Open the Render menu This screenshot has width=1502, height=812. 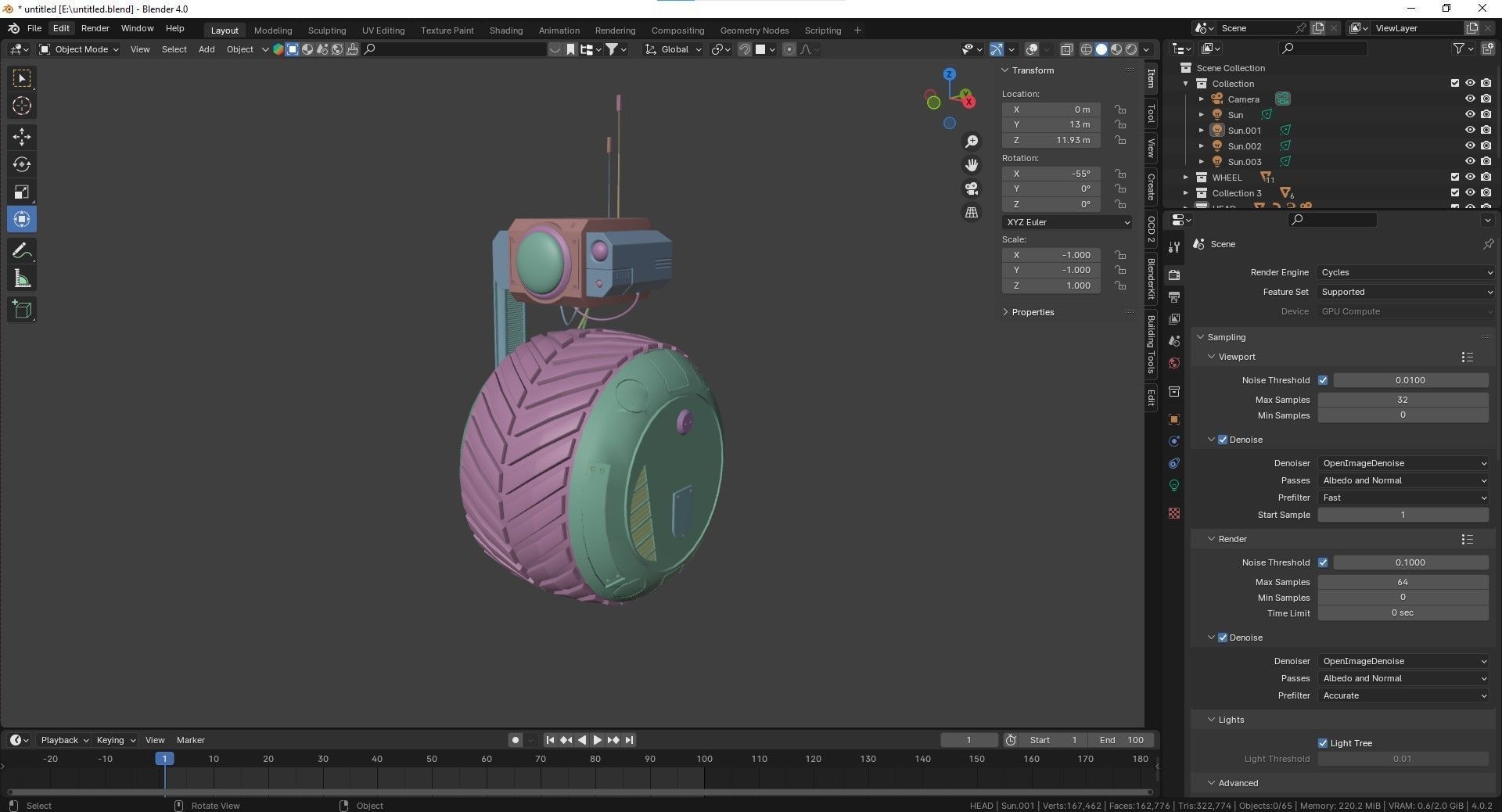point(95,28)
